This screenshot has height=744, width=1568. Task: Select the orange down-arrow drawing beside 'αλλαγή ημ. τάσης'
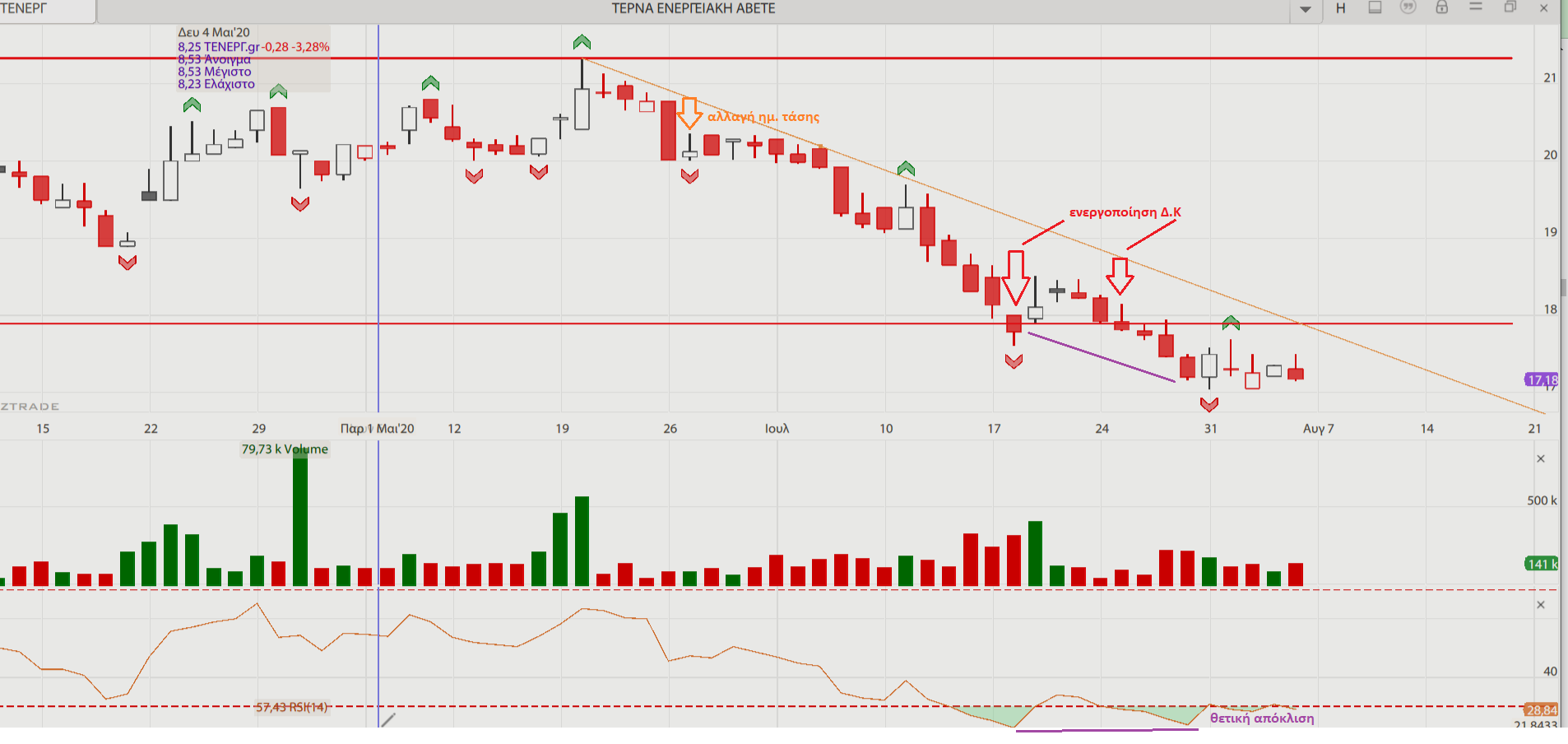pyautogui.click(x=689, y=113)
